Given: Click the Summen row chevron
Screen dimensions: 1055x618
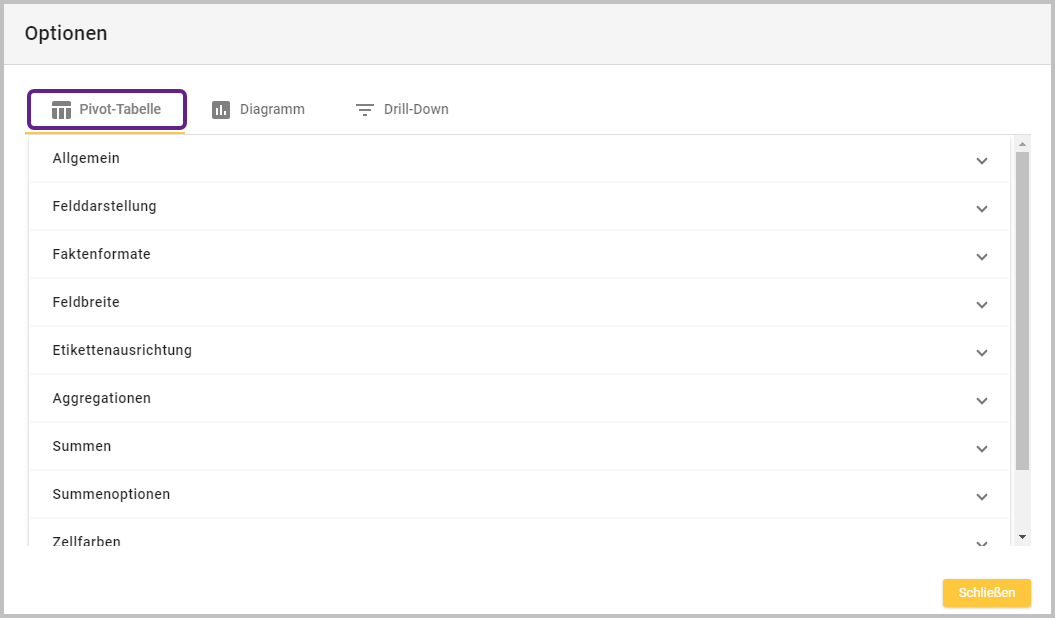Looking at the screenshot, I should pyautogui.click(x=981, y=449).
